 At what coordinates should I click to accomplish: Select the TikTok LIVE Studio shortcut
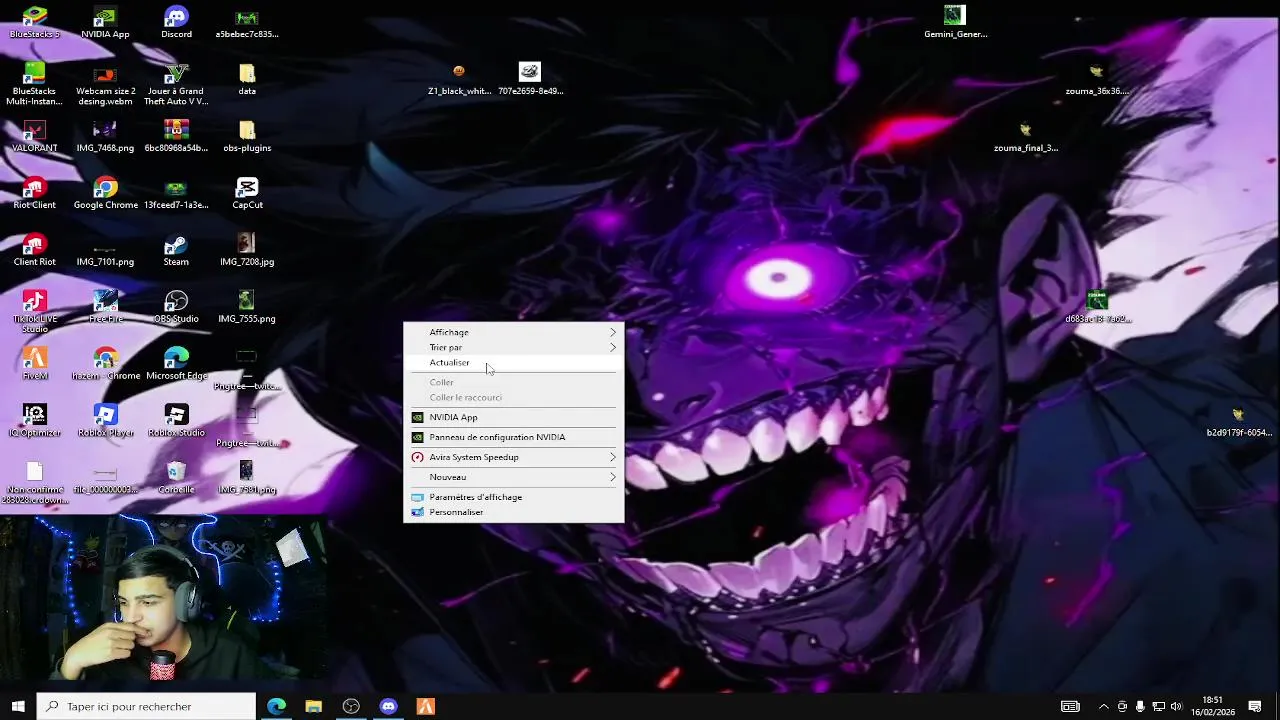tap(35, 312)
